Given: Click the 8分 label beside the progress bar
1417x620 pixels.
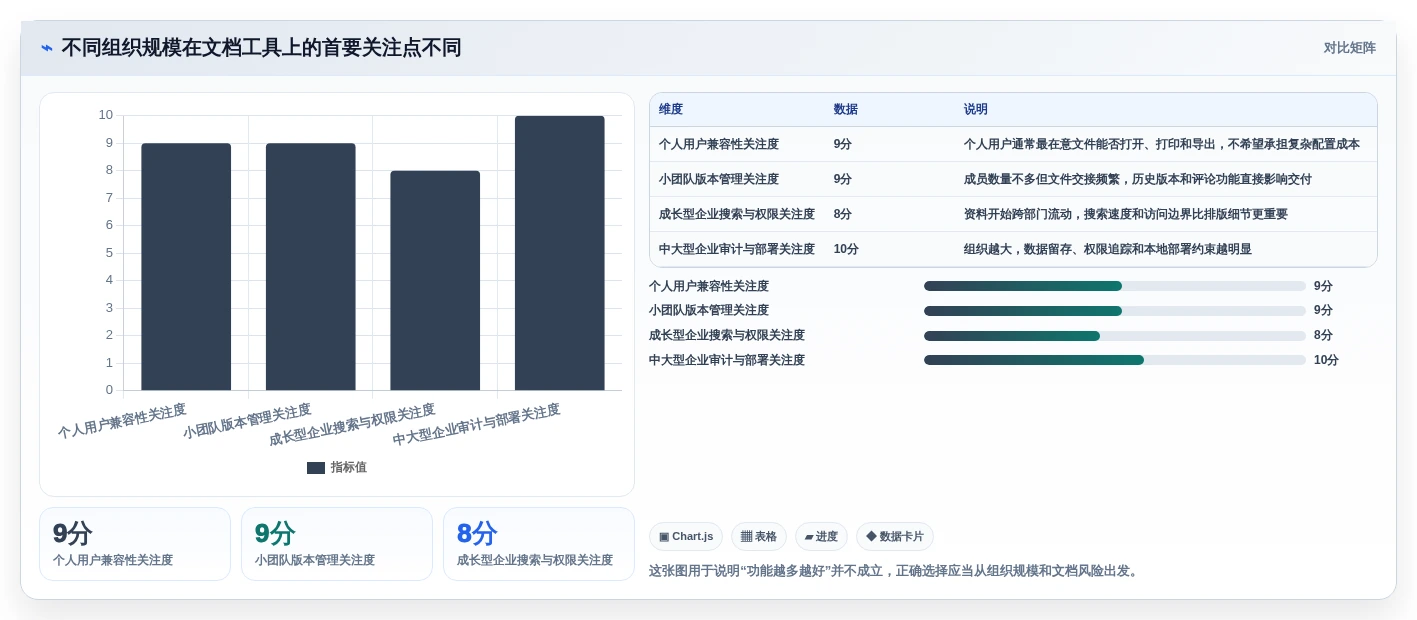Looking at the screenshot, I should (x=1323, y=336).
